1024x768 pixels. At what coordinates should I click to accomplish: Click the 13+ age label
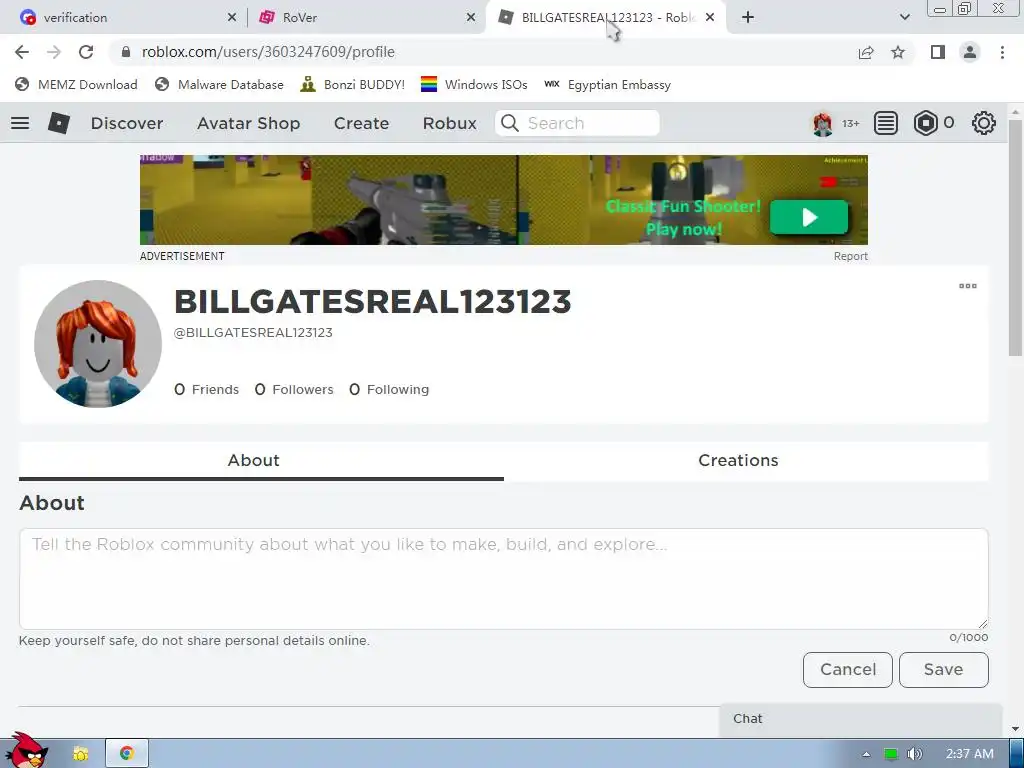pyautogui.click(x=850, y=123)
